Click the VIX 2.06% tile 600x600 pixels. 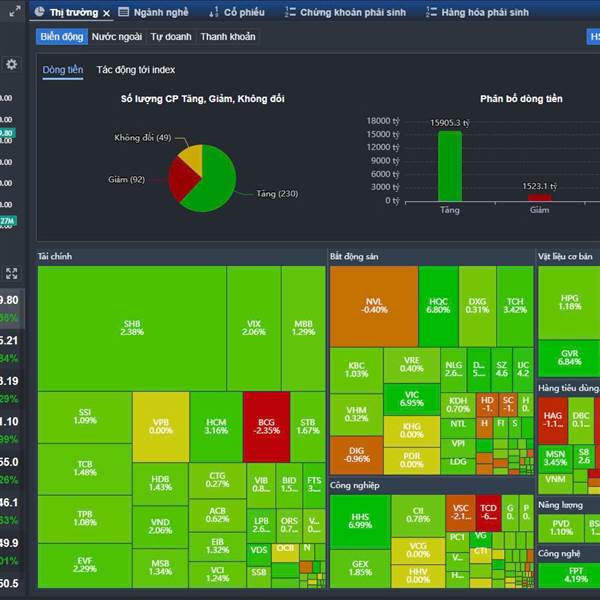coord(254,328)
